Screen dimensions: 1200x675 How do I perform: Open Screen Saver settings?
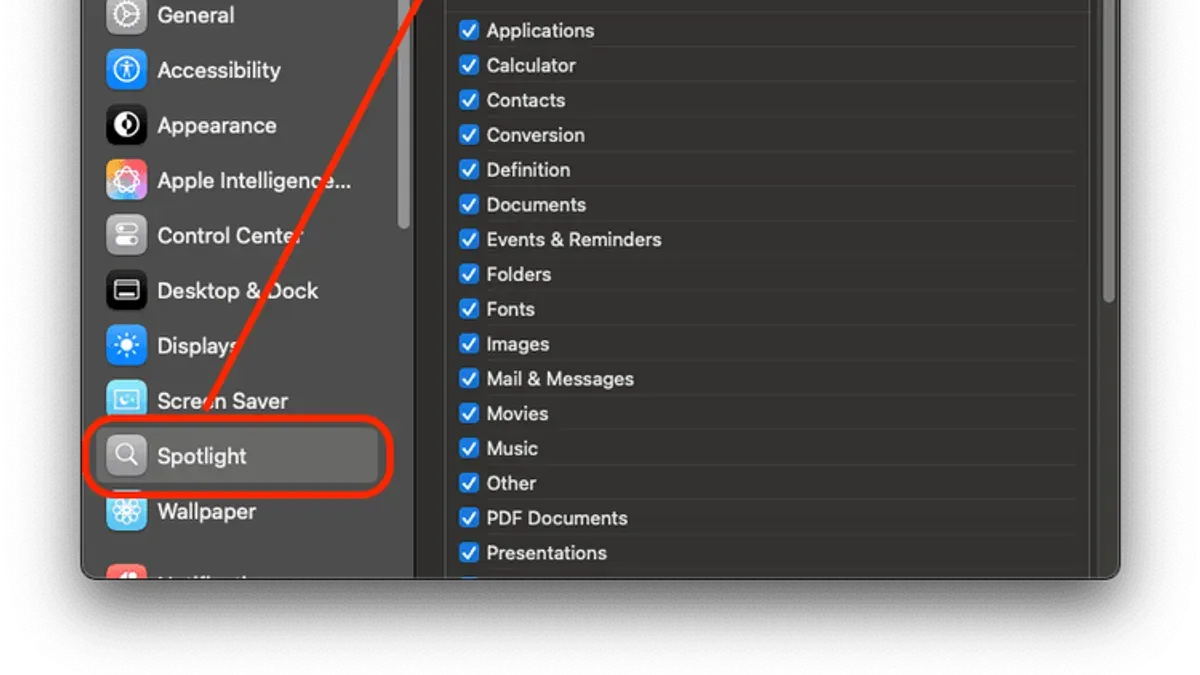click(223, 401)
